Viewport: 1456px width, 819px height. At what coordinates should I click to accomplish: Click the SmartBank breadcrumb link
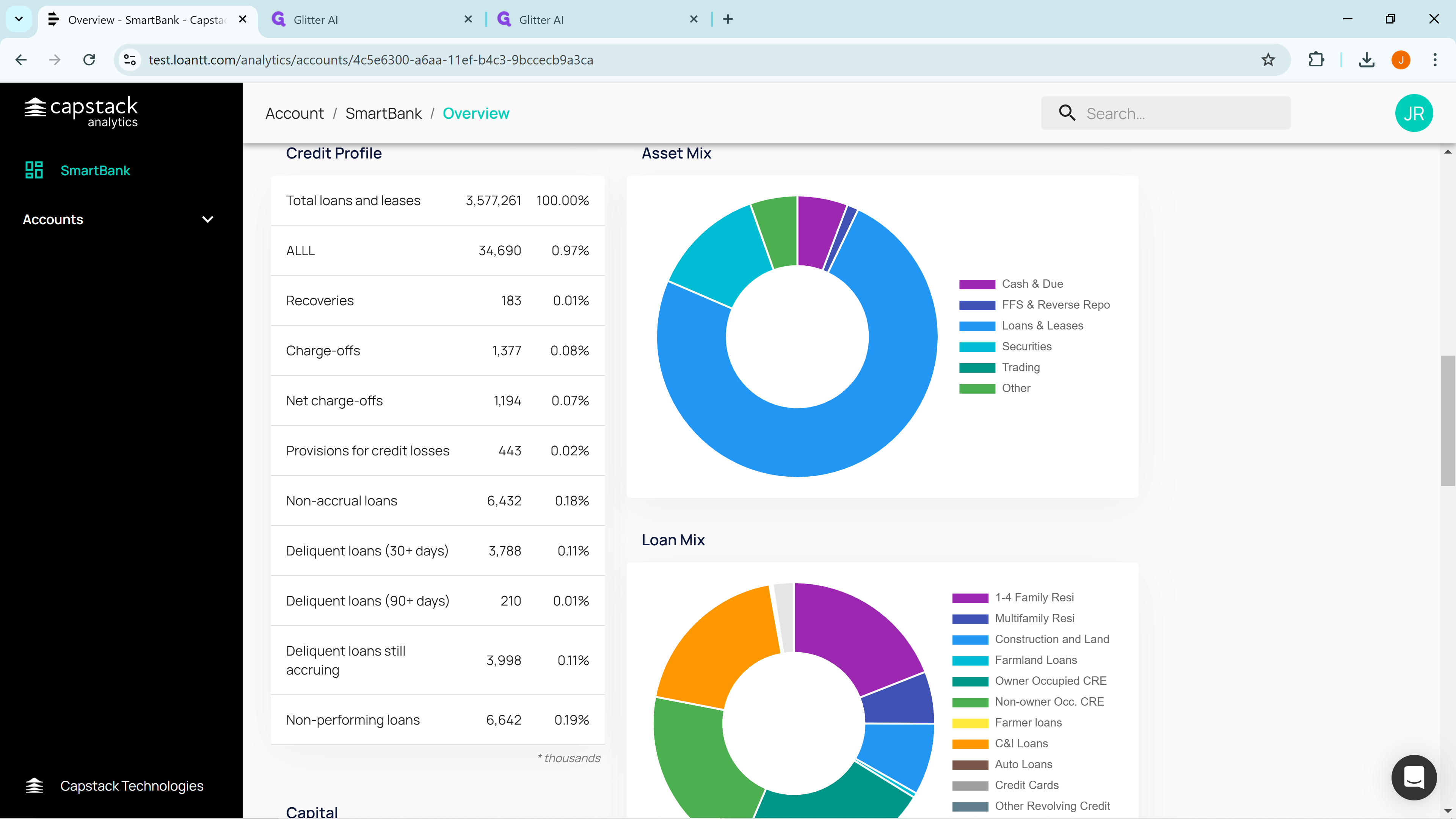tap(383, 114)
